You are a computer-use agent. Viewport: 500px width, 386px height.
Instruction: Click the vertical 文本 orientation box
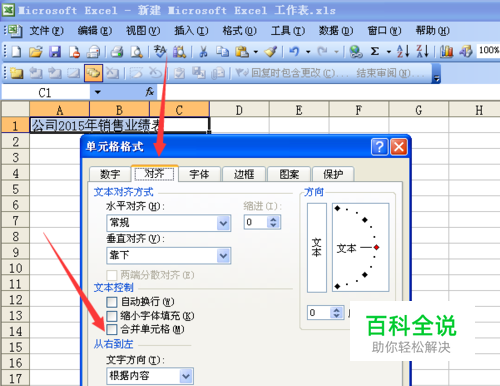pyautogui.click(x=317, y=248)
